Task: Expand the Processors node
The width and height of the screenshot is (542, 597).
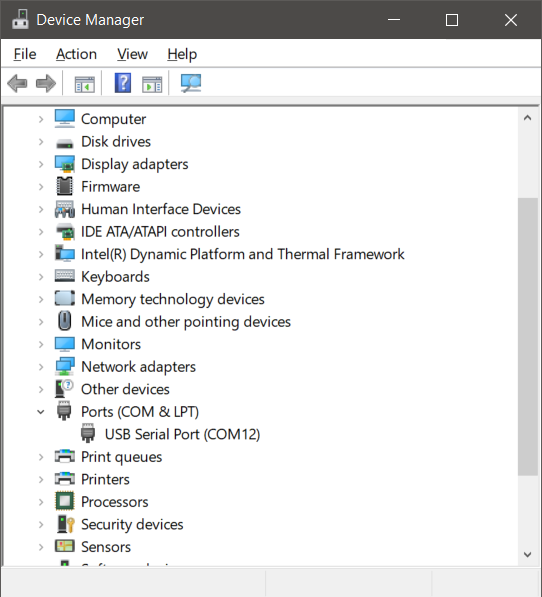Action: [41, 502]
